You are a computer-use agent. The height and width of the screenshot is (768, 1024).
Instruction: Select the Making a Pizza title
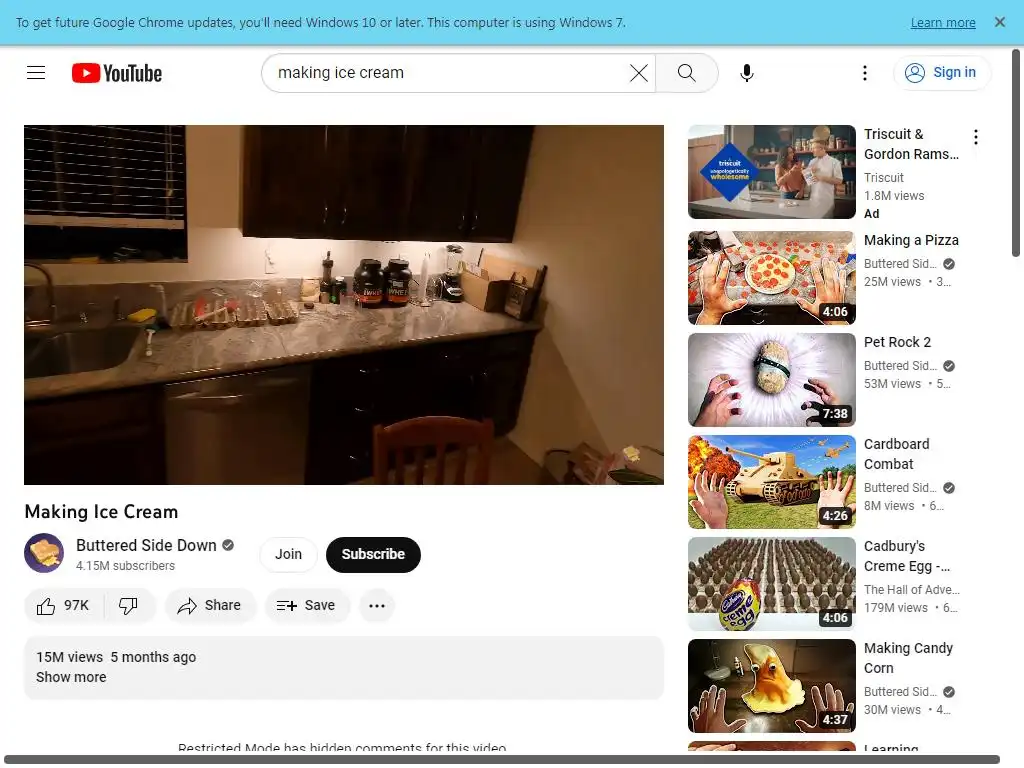click(x=911, y=240)
